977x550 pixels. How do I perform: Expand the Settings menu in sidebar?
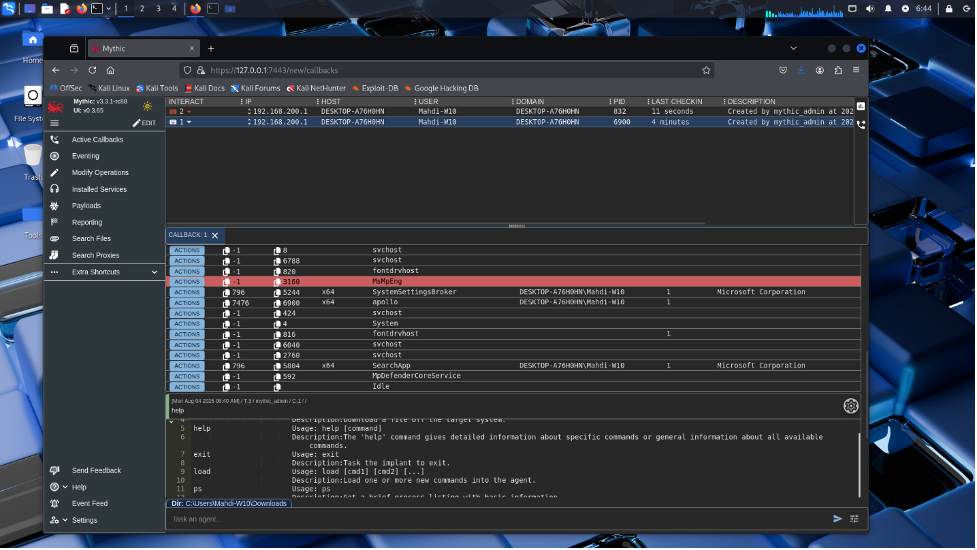pos(65,521)
